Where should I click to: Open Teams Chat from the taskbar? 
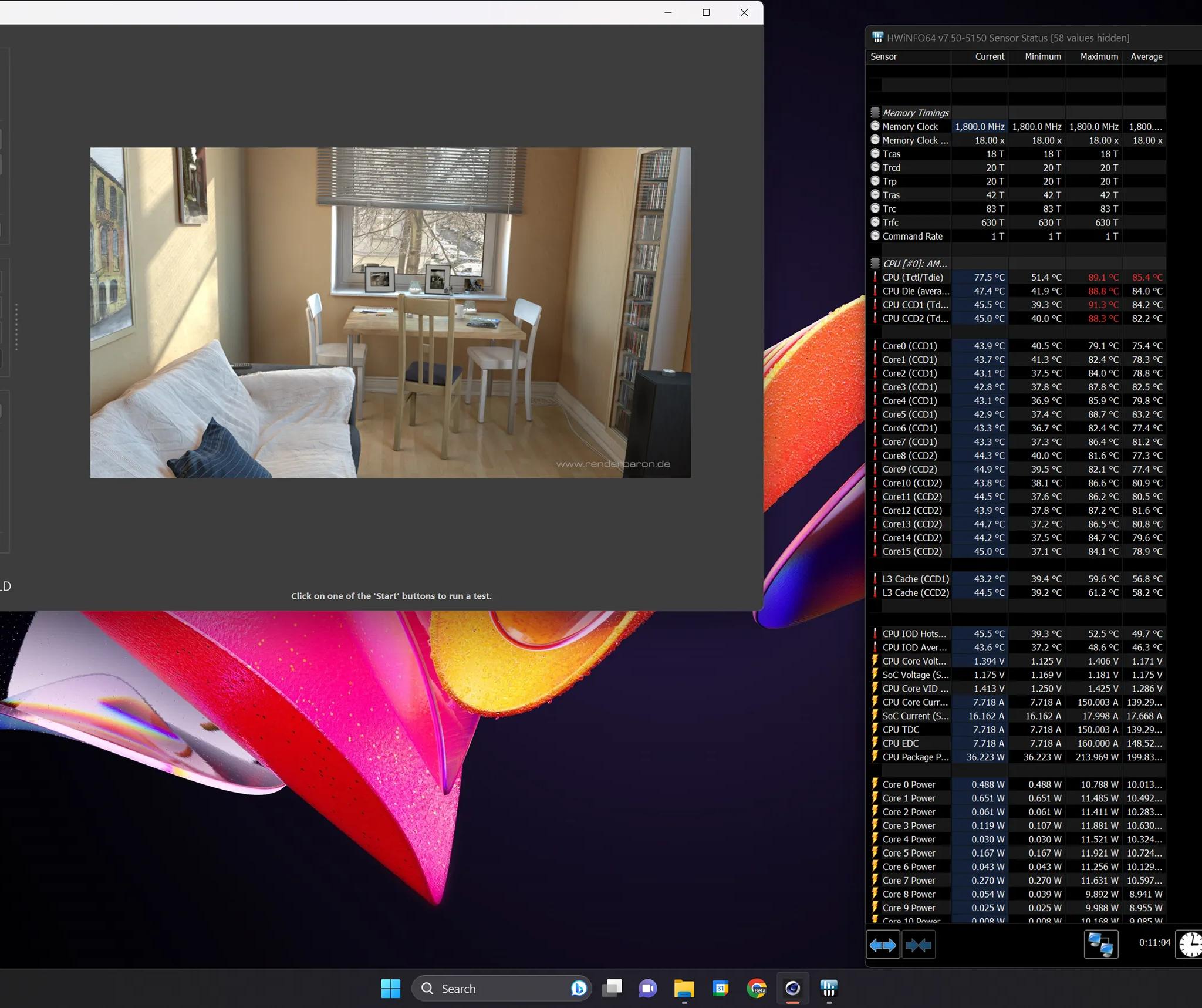[648, 989]
